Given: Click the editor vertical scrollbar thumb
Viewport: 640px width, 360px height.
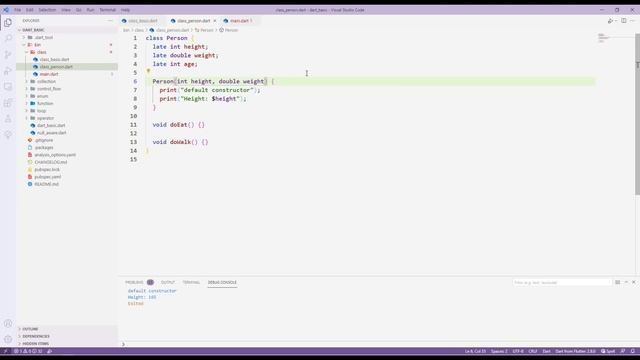Looking at the screenshot, I should point(638,114).
